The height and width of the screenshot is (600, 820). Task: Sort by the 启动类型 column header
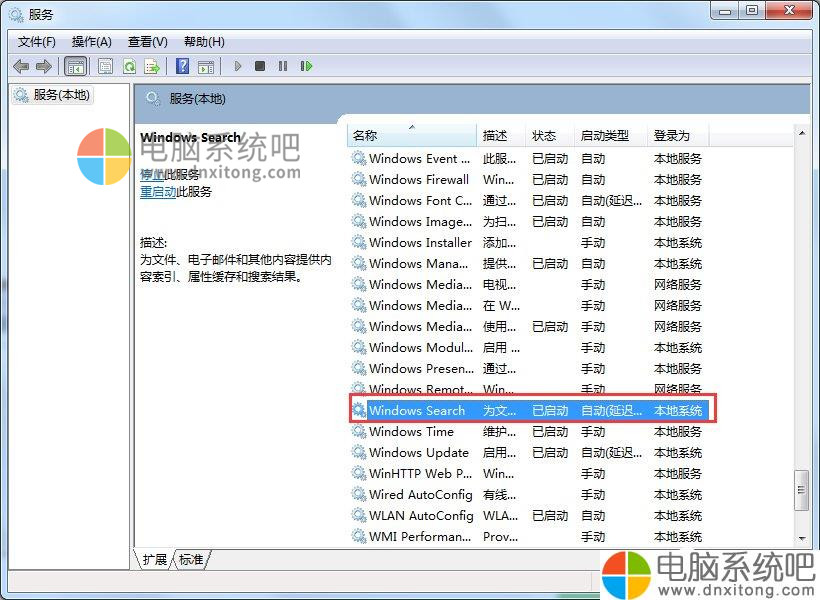point(611,136)
